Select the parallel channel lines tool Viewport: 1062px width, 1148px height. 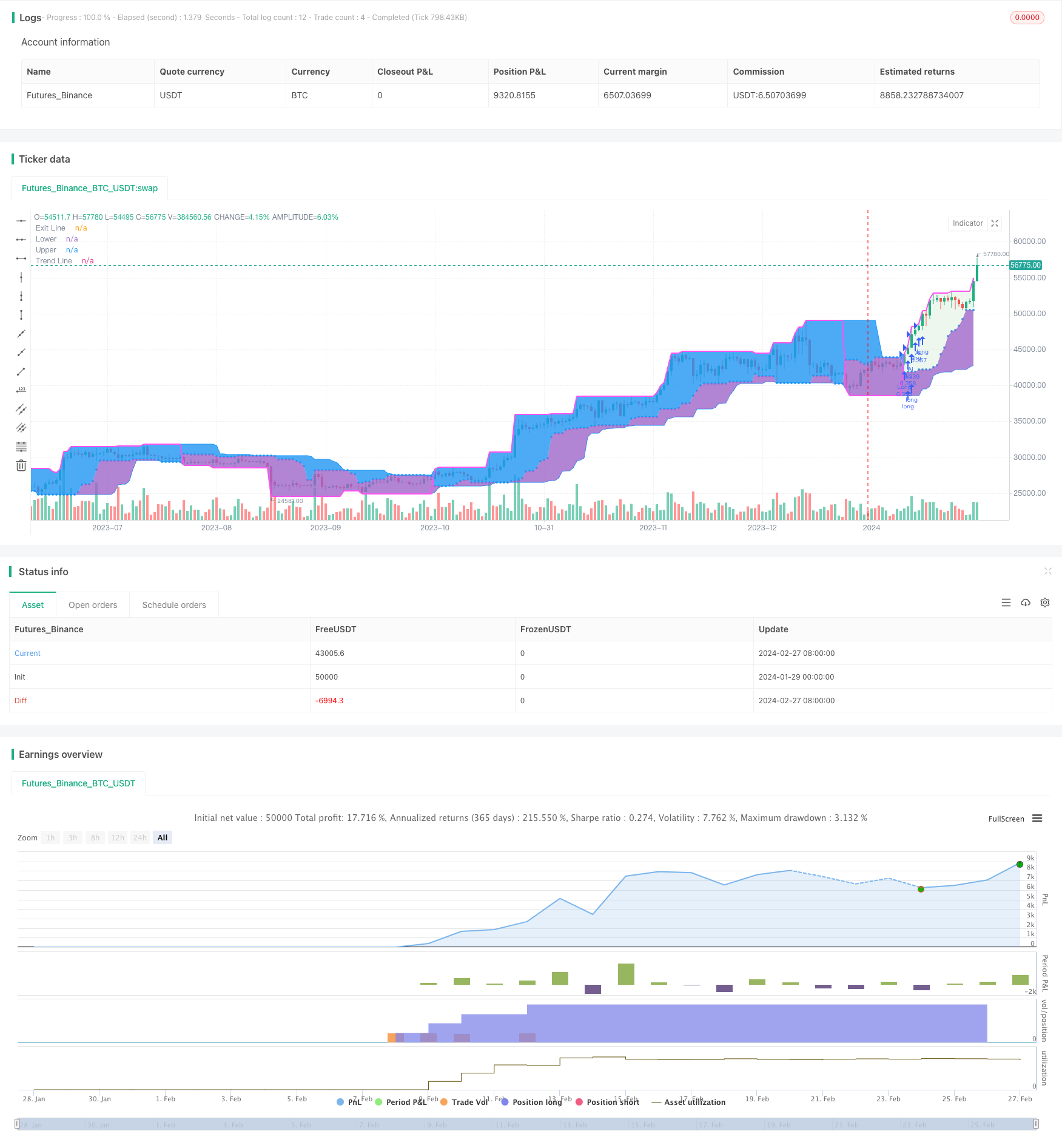click(21, 409)
